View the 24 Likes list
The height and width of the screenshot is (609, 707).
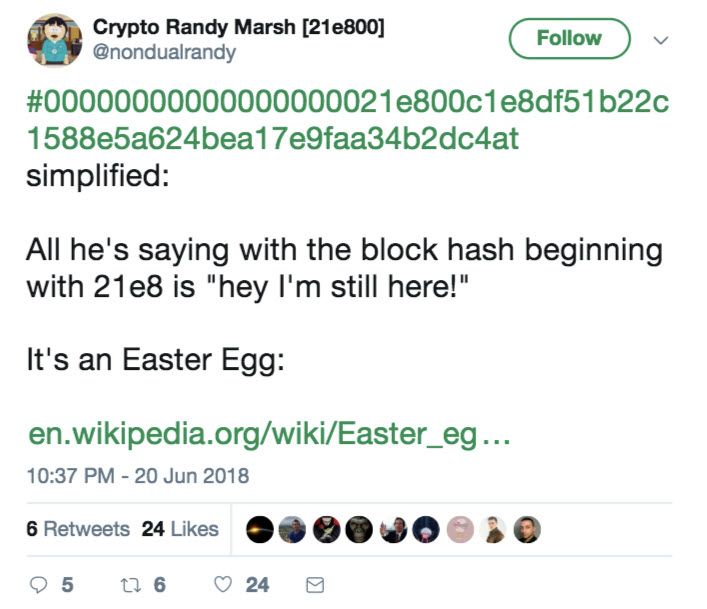[180, 529]
